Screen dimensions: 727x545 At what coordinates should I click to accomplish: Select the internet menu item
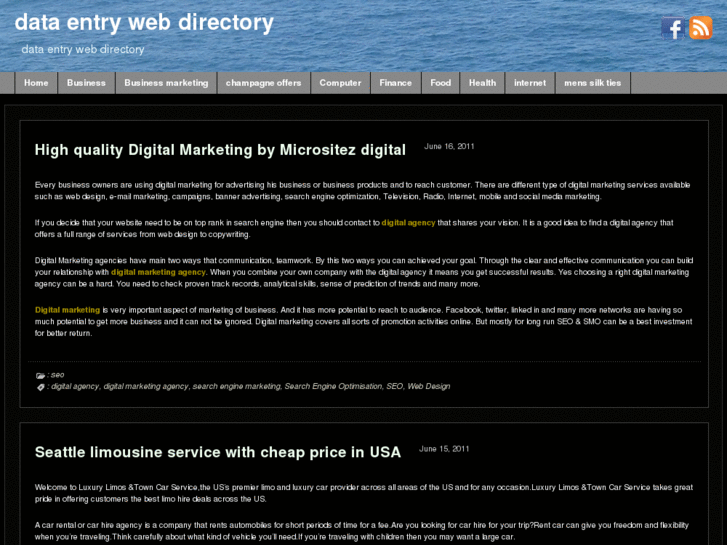(530, 83)
